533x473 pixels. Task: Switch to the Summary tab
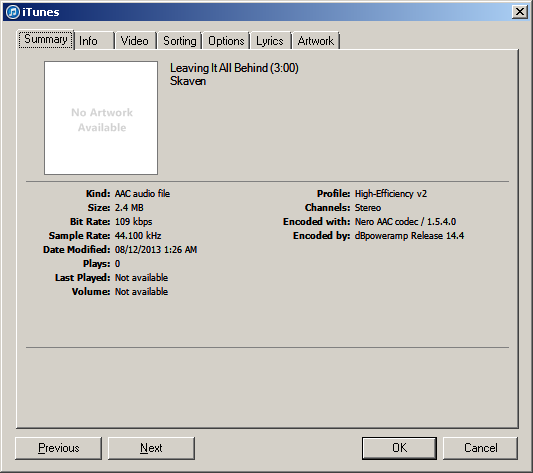point(46,39)
